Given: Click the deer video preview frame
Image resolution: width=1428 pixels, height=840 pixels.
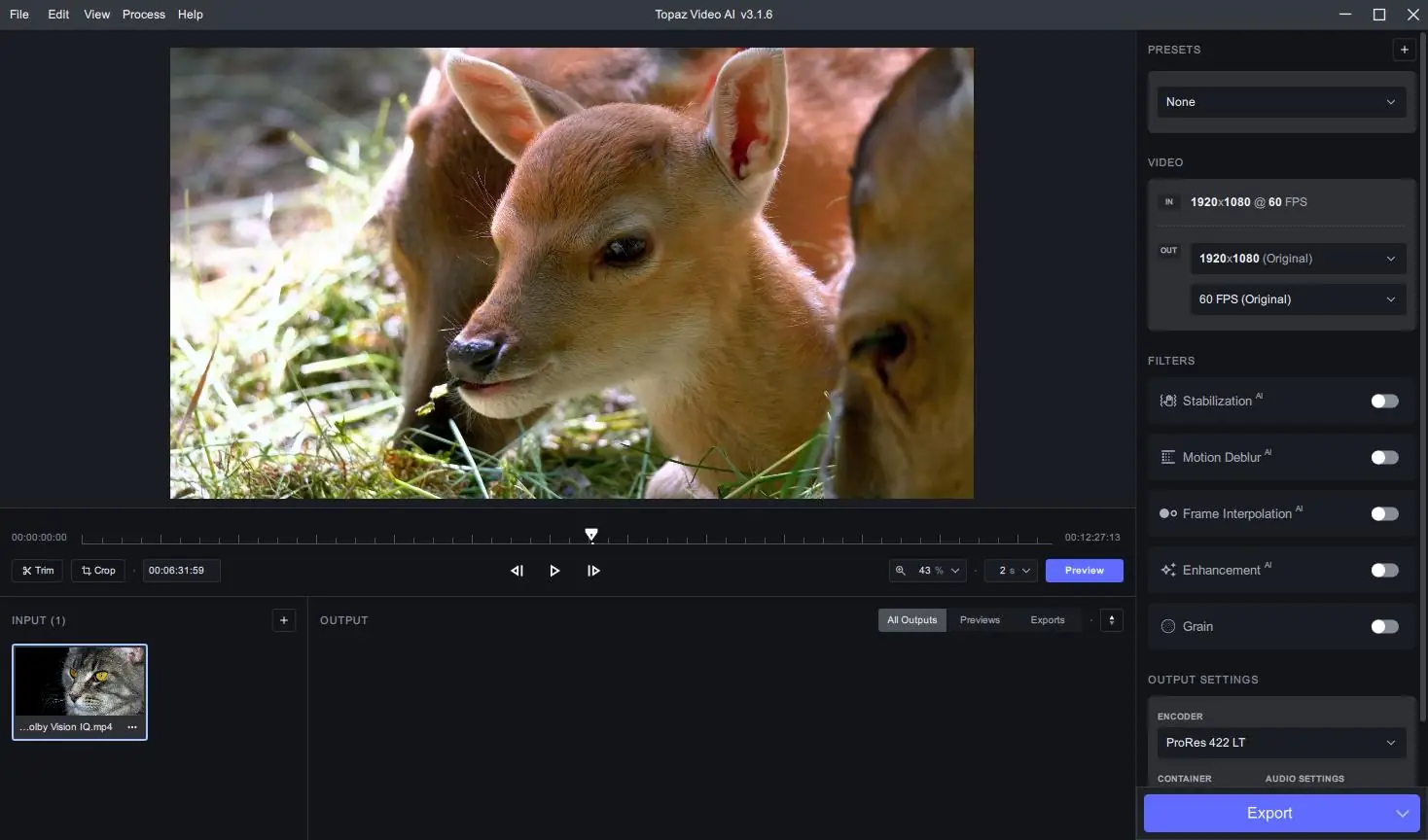Looking at the screenshot, I should (x=572, y=273).
